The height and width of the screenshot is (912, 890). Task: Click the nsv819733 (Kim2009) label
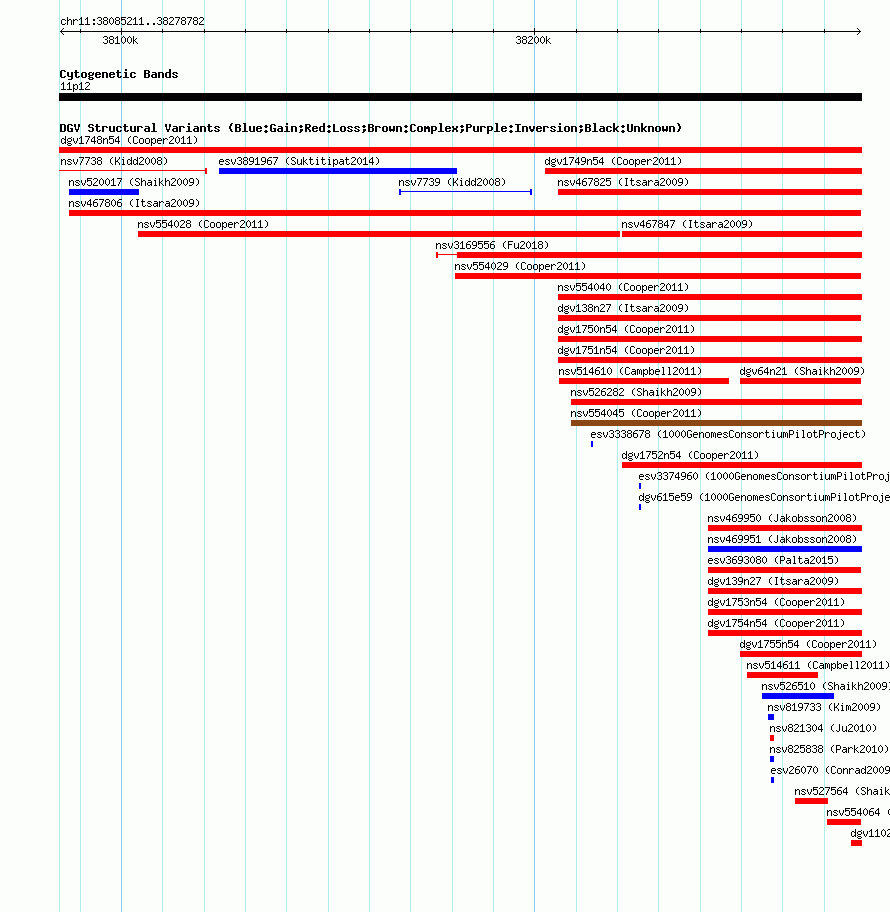coord(824,707)
